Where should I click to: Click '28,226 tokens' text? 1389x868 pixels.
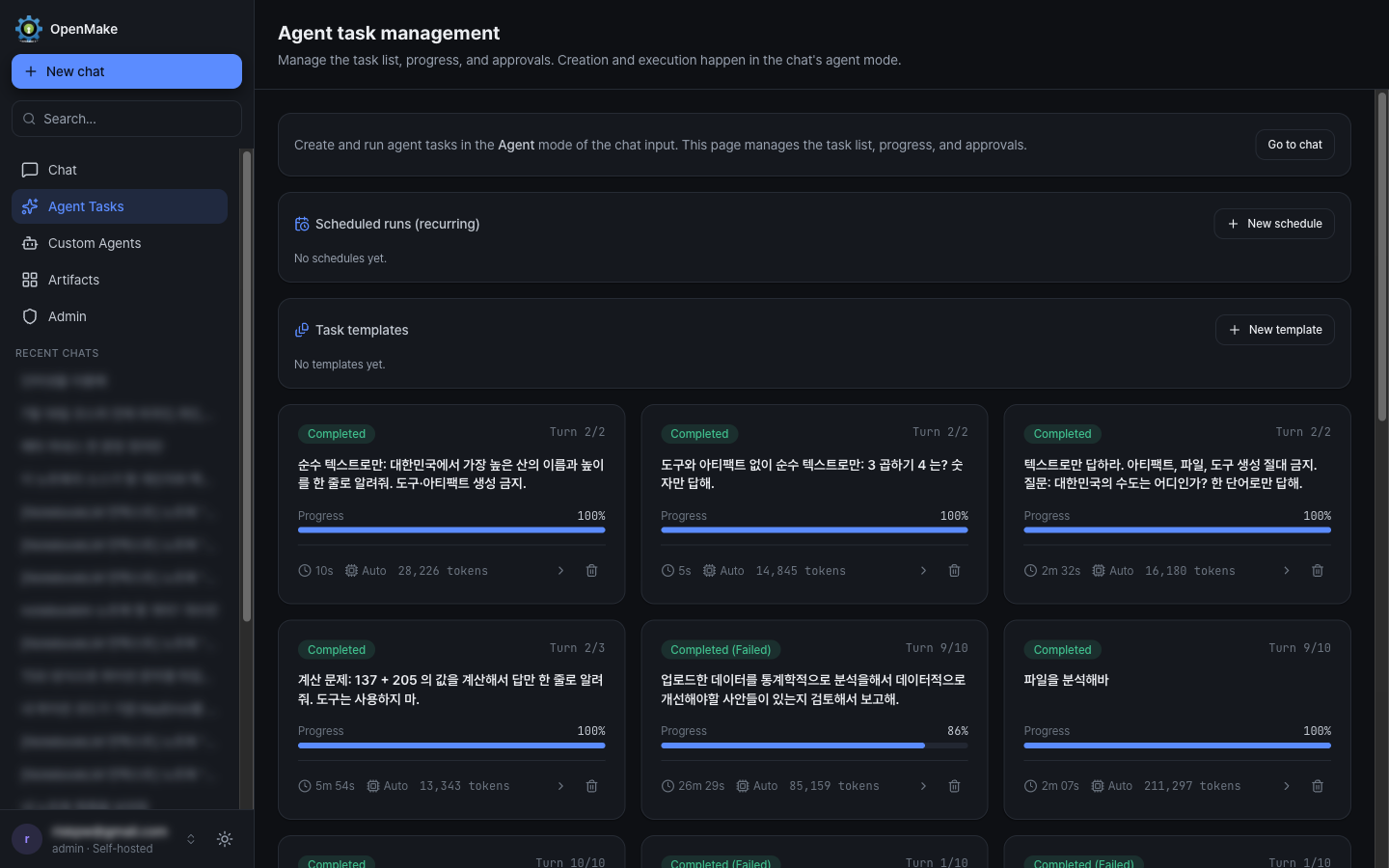point(443,571)
